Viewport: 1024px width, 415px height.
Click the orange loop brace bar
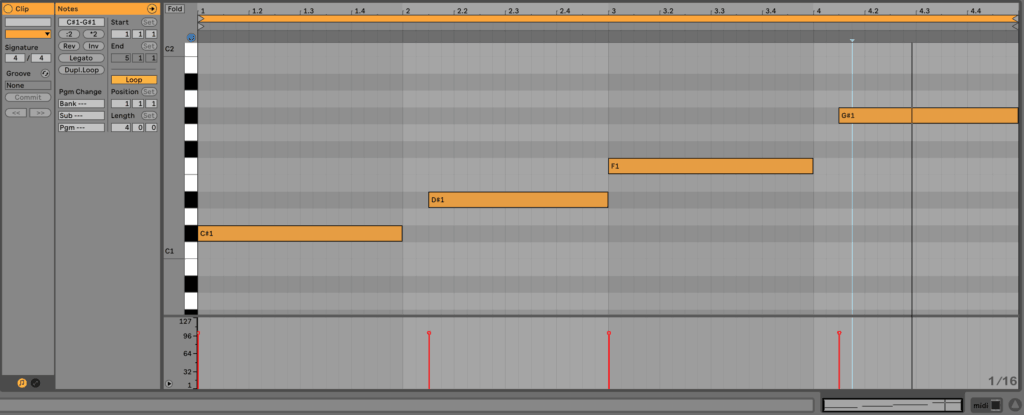(608, 19)
